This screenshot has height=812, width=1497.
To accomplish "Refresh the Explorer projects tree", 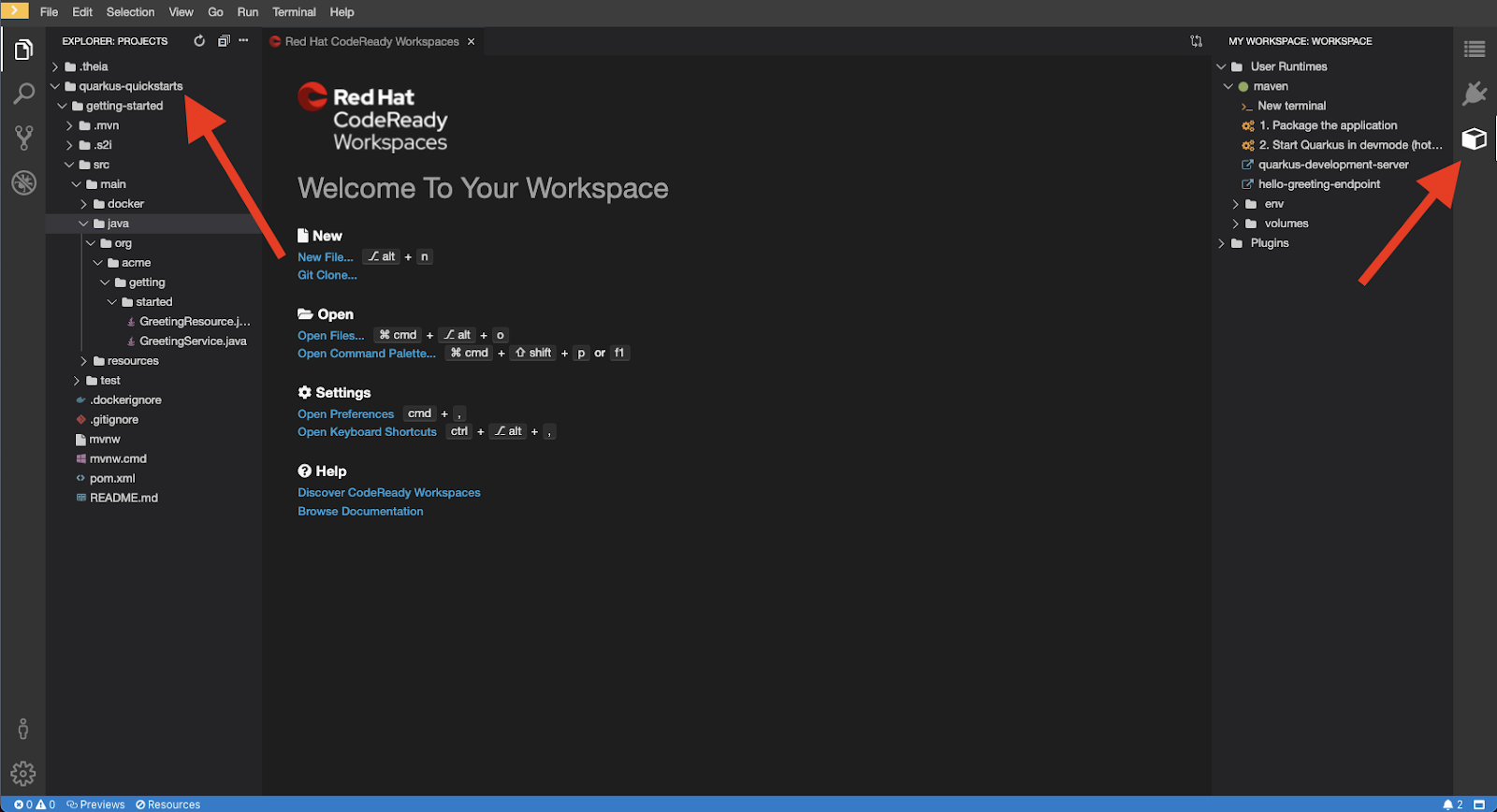I will pos(199,41).
